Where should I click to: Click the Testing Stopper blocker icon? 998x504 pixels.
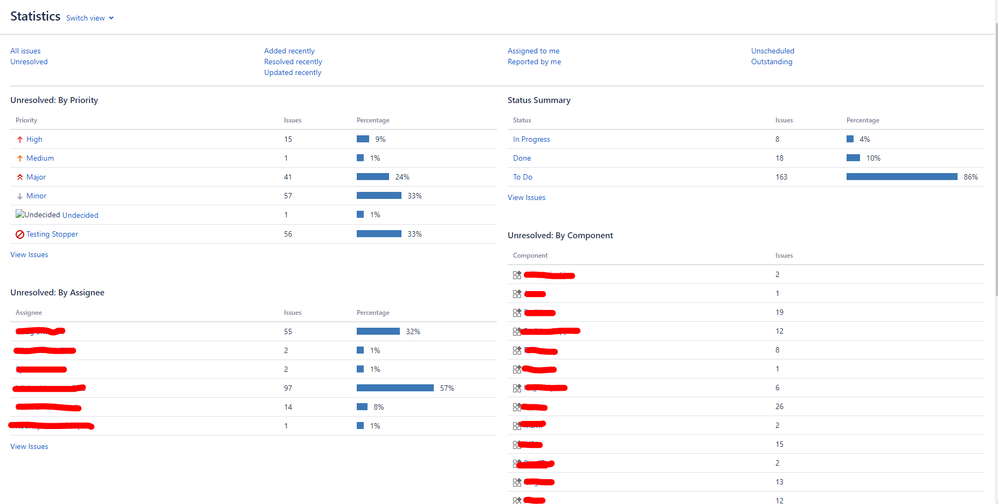[20, 234]
